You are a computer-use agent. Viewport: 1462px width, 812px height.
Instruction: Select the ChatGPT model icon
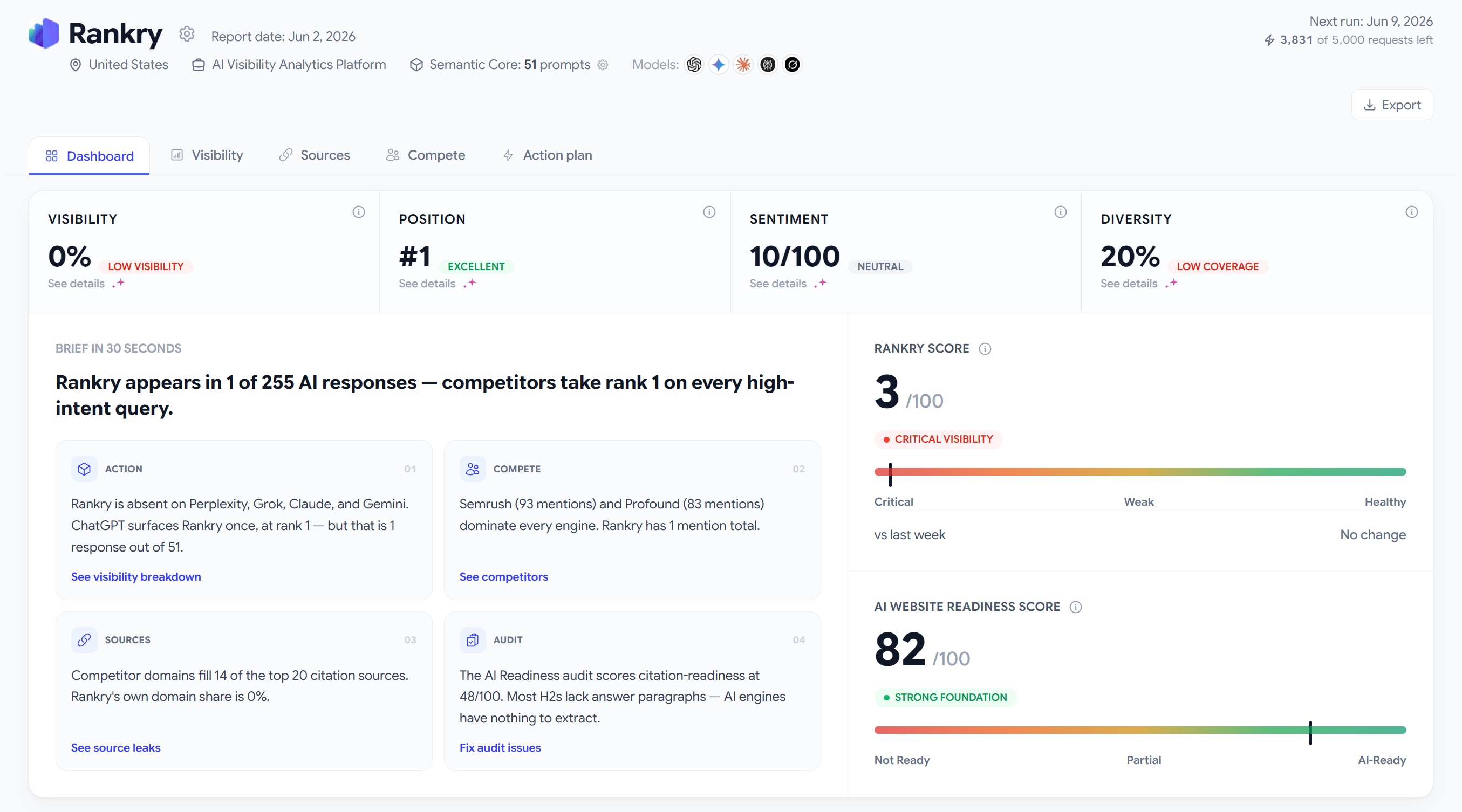click(x=694, y=65)
